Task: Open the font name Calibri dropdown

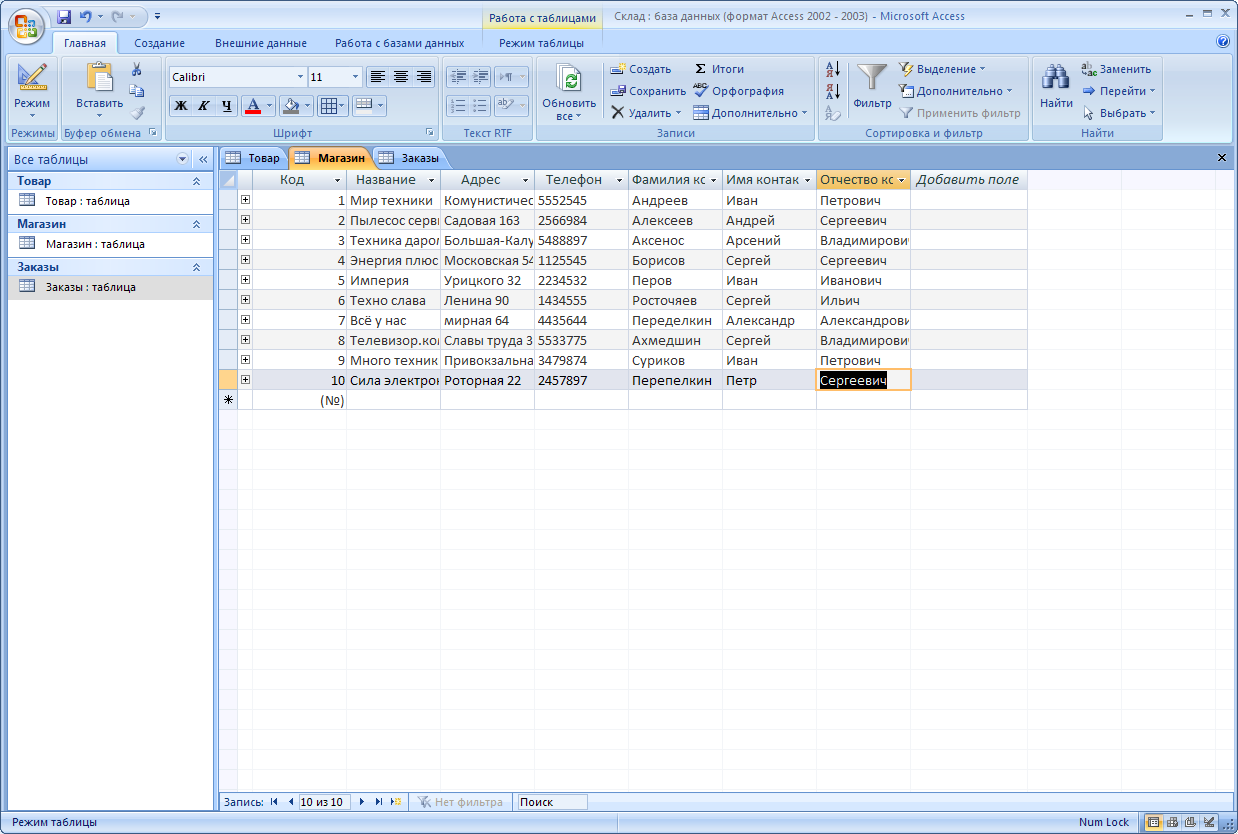Action: pyautogui.click(x=300, y=77)
